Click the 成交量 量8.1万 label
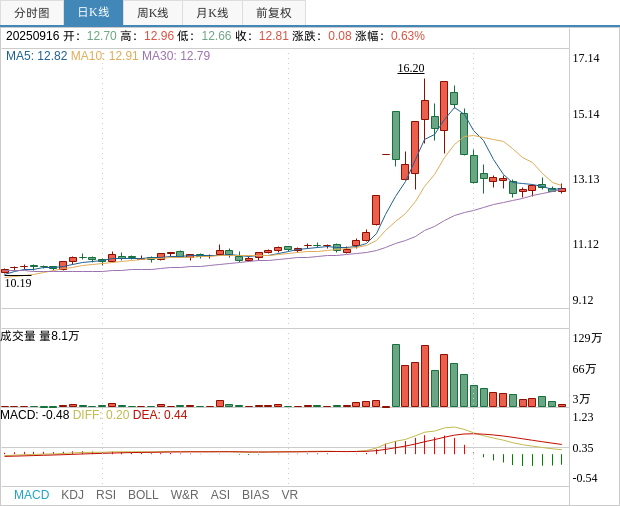Viewport: 620px width, 506px height. [x=40, y=336]
